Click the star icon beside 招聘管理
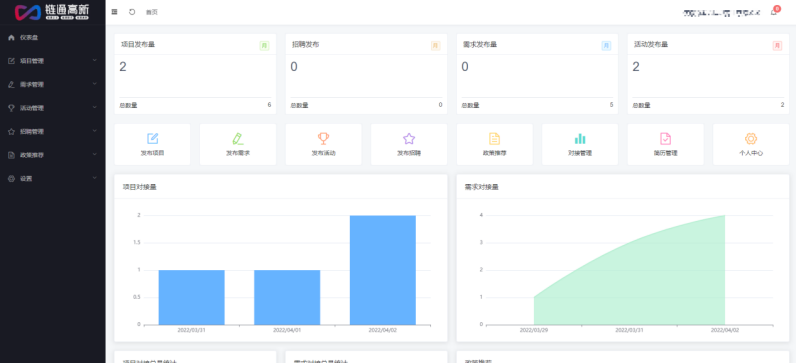The image size is (796, 363). 11,131
